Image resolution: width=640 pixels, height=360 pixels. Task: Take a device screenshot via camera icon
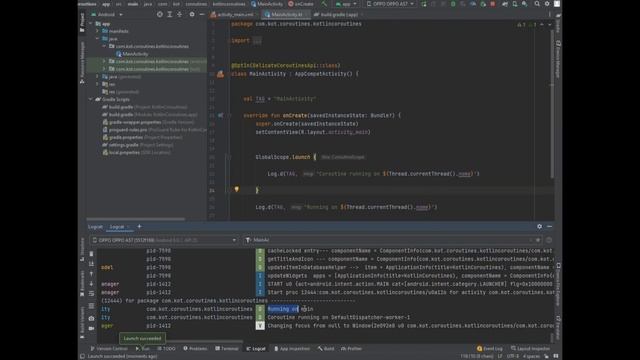point(91,318)
